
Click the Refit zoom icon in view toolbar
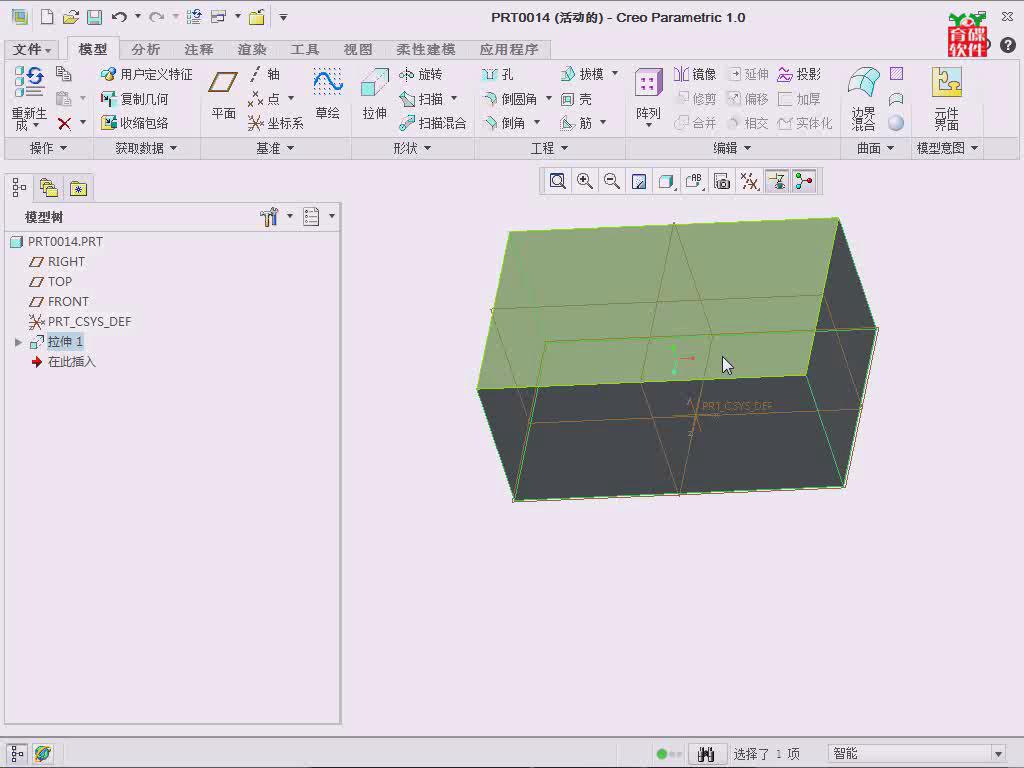pyautogui.click(x=557, y=181)
